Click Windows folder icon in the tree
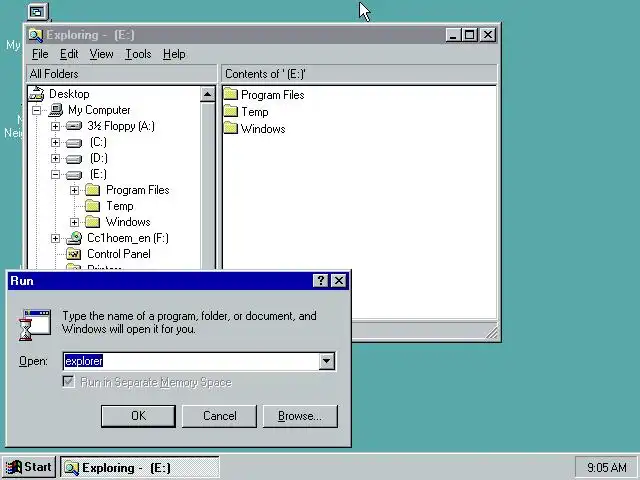 pos(93,222)
